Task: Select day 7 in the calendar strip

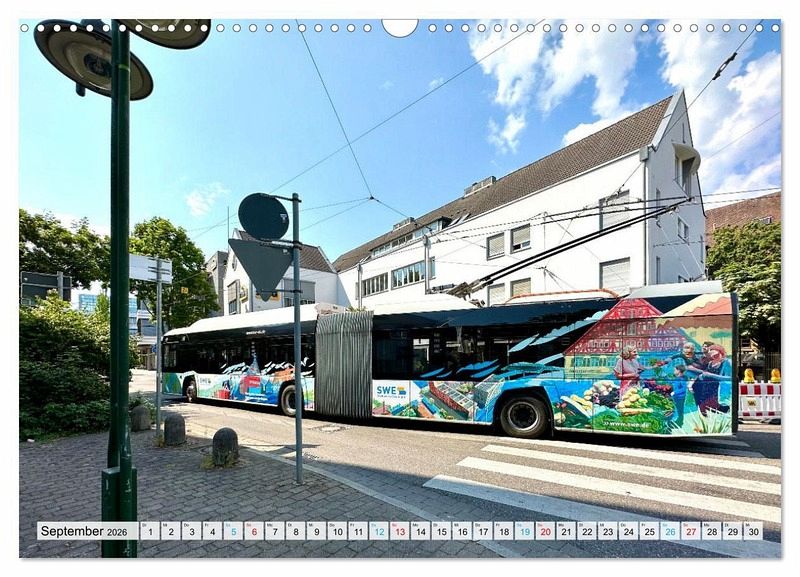Action: point(274,531)
